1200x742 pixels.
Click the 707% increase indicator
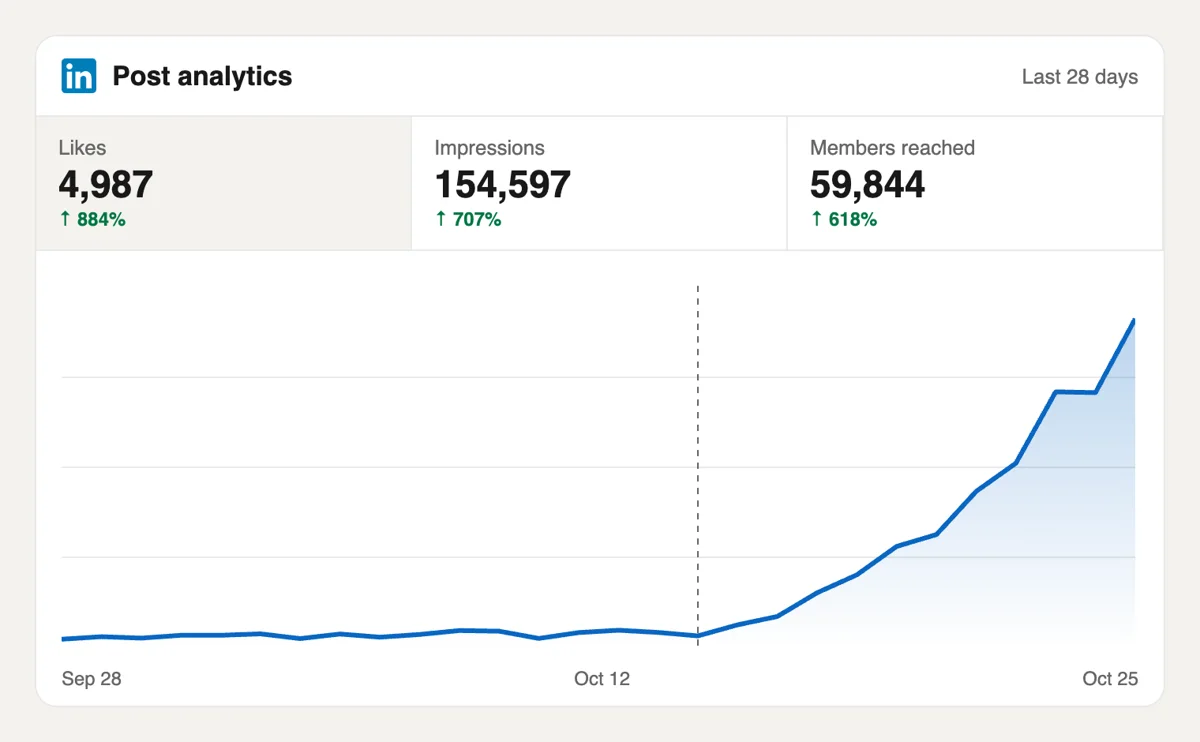point(468,219)
